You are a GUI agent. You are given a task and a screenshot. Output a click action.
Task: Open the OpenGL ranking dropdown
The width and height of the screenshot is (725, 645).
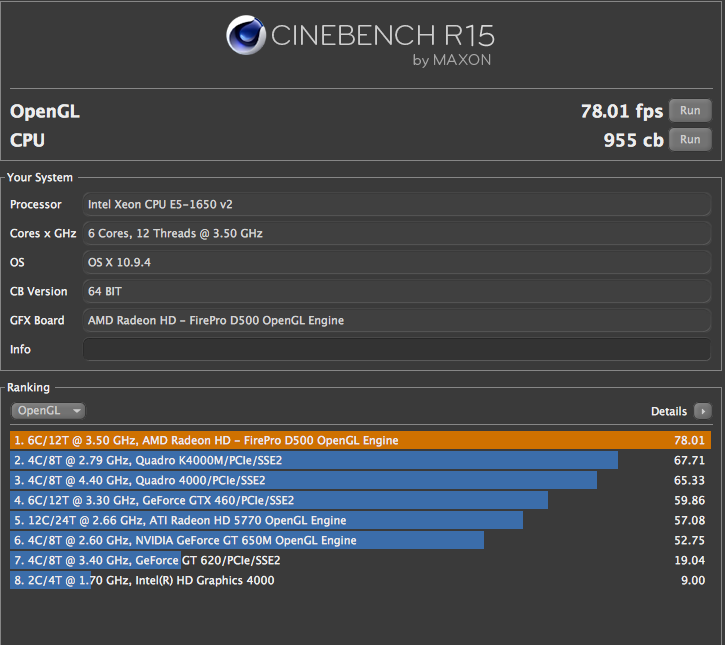[x=48, y=411]
